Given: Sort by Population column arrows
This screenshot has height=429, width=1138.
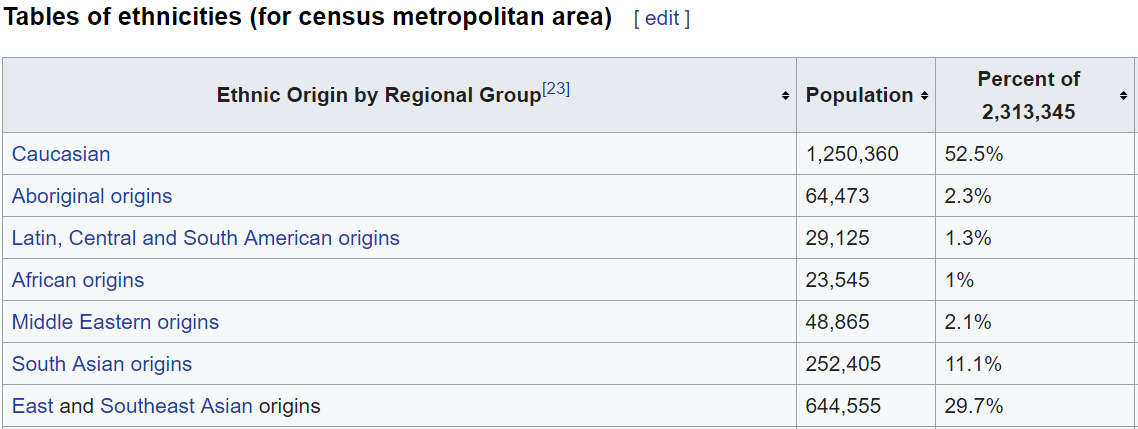Looking at the screenshot, I should 924,96.
